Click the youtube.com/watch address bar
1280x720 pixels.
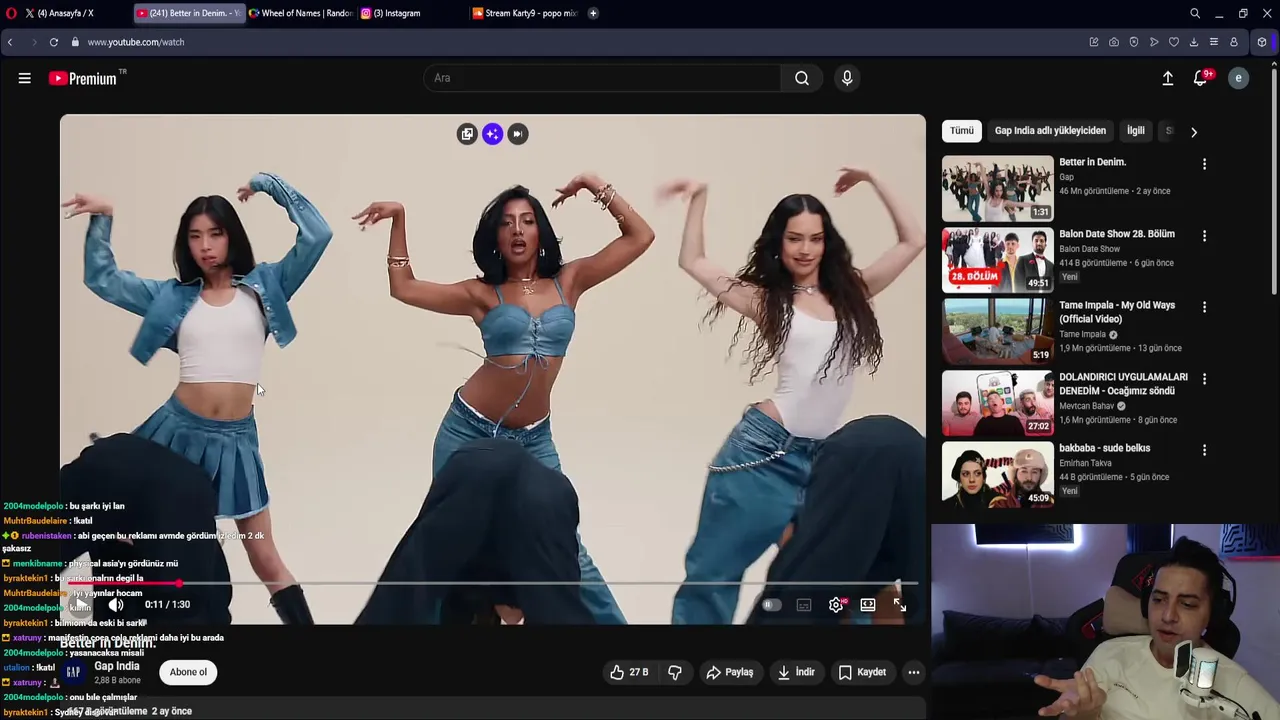(x=135, y=42)
